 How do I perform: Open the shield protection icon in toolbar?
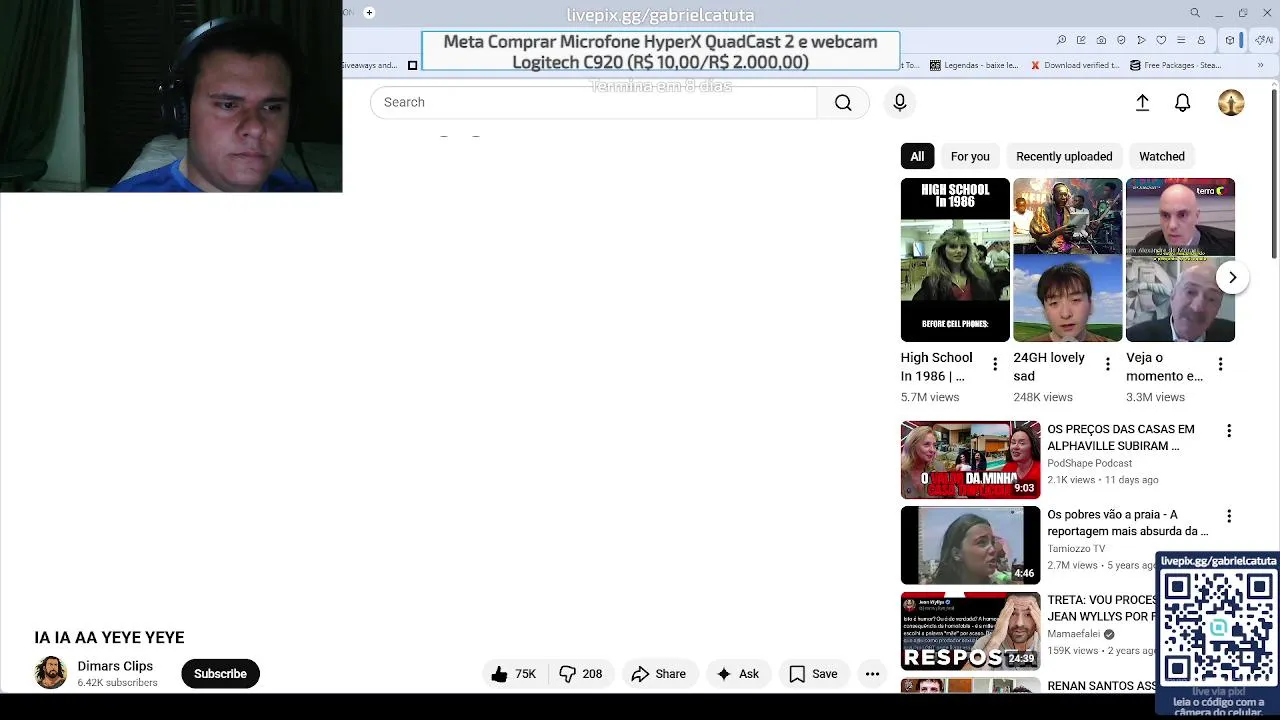point(1121,40)
